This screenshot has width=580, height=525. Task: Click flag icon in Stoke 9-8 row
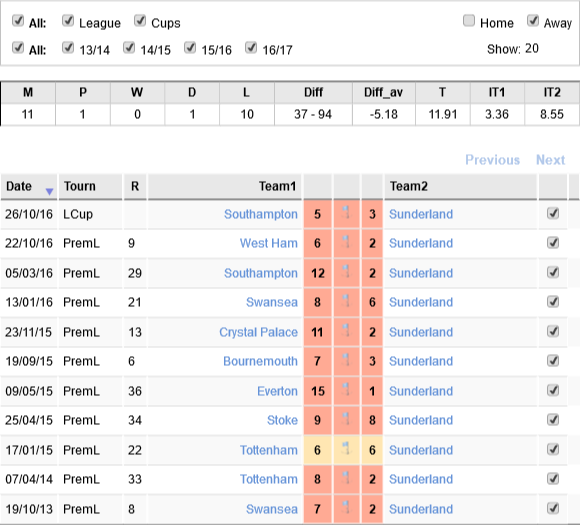[x=346, y=419]
